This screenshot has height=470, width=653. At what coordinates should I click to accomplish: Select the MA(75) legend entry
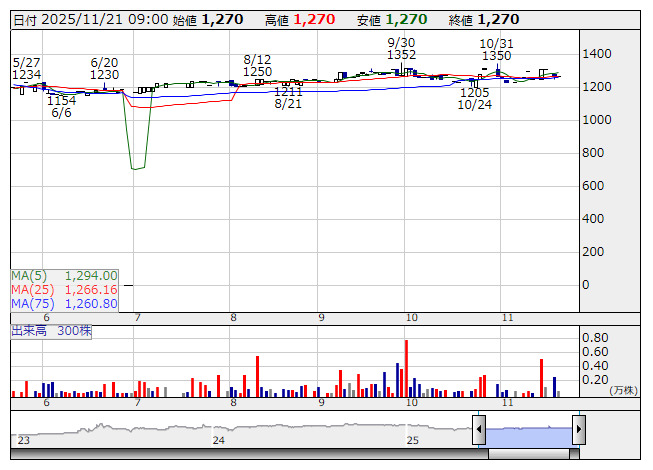pos(65,303)
